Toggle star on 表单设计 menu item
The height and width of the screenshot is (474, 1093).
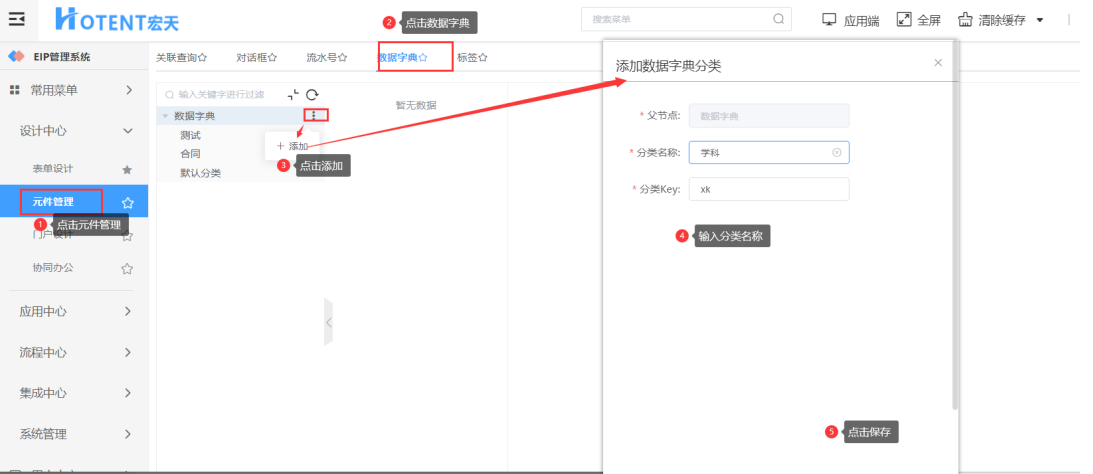click(x=127, y=169)
